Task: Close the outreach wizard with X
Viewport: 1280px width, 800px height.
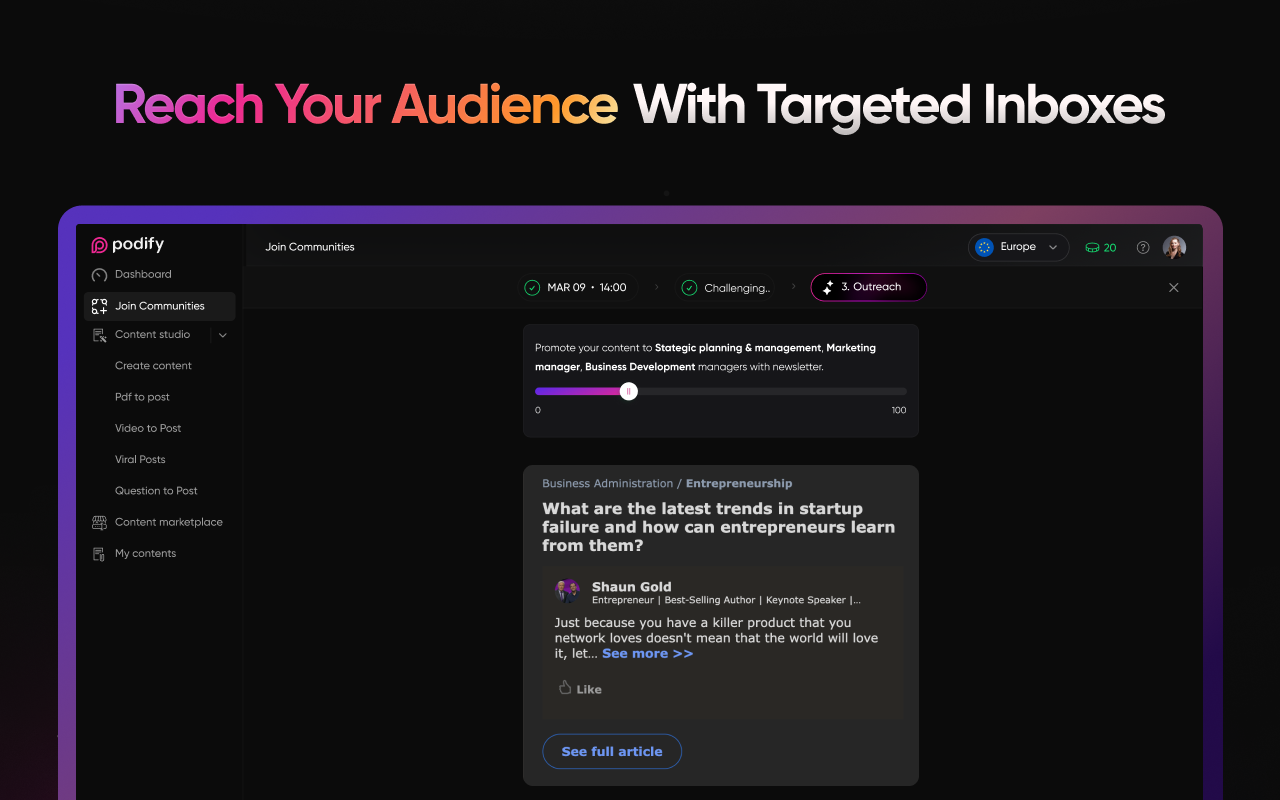Action: tap(1174, 287)
